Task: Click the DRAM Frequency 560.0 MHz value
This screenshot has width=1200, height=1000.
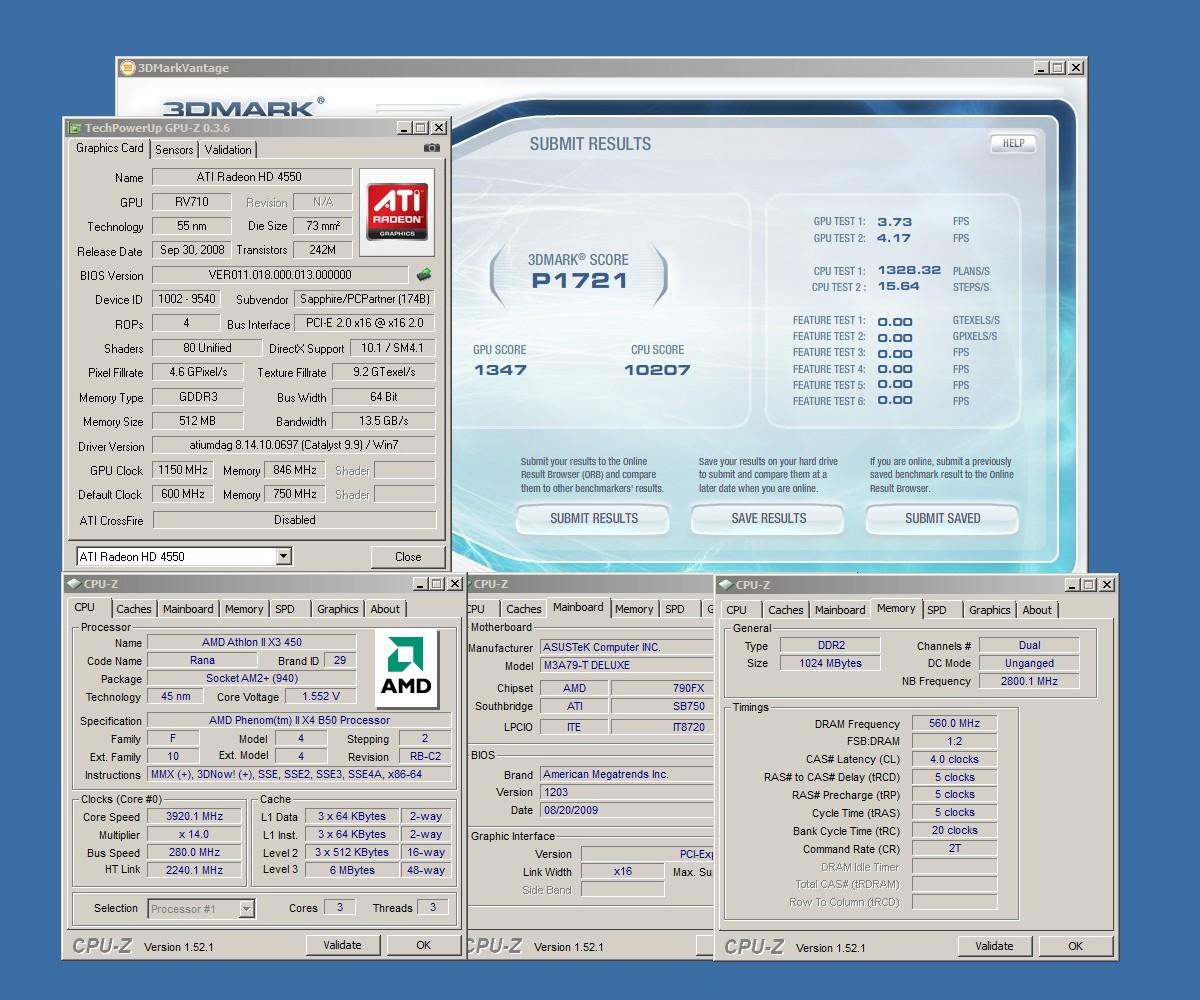Action: click(x=954, y=723)
